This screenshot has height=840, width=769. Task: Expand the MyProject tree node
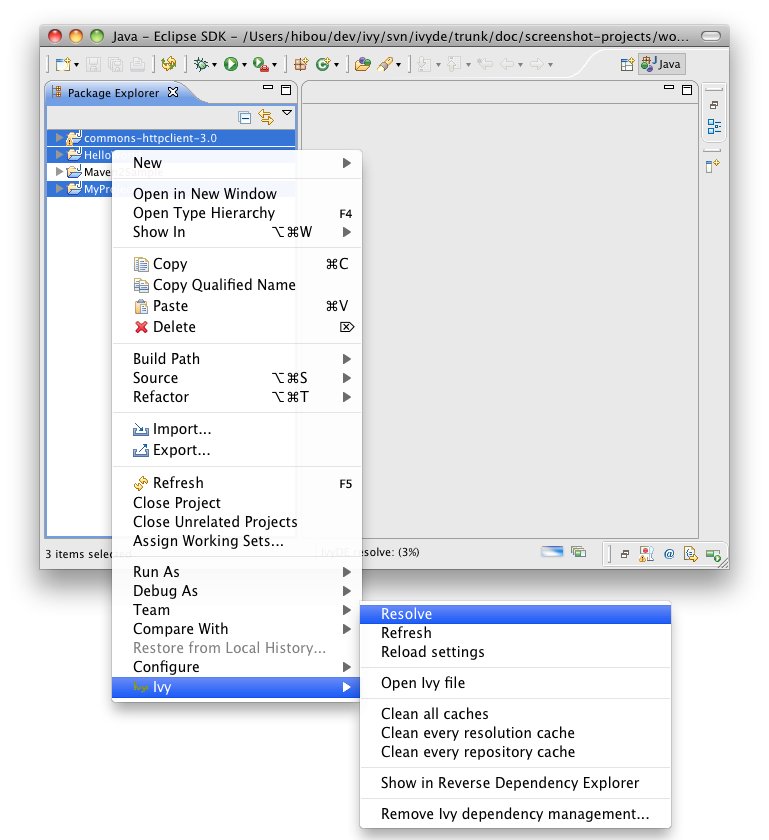click(x=60, y=188)
